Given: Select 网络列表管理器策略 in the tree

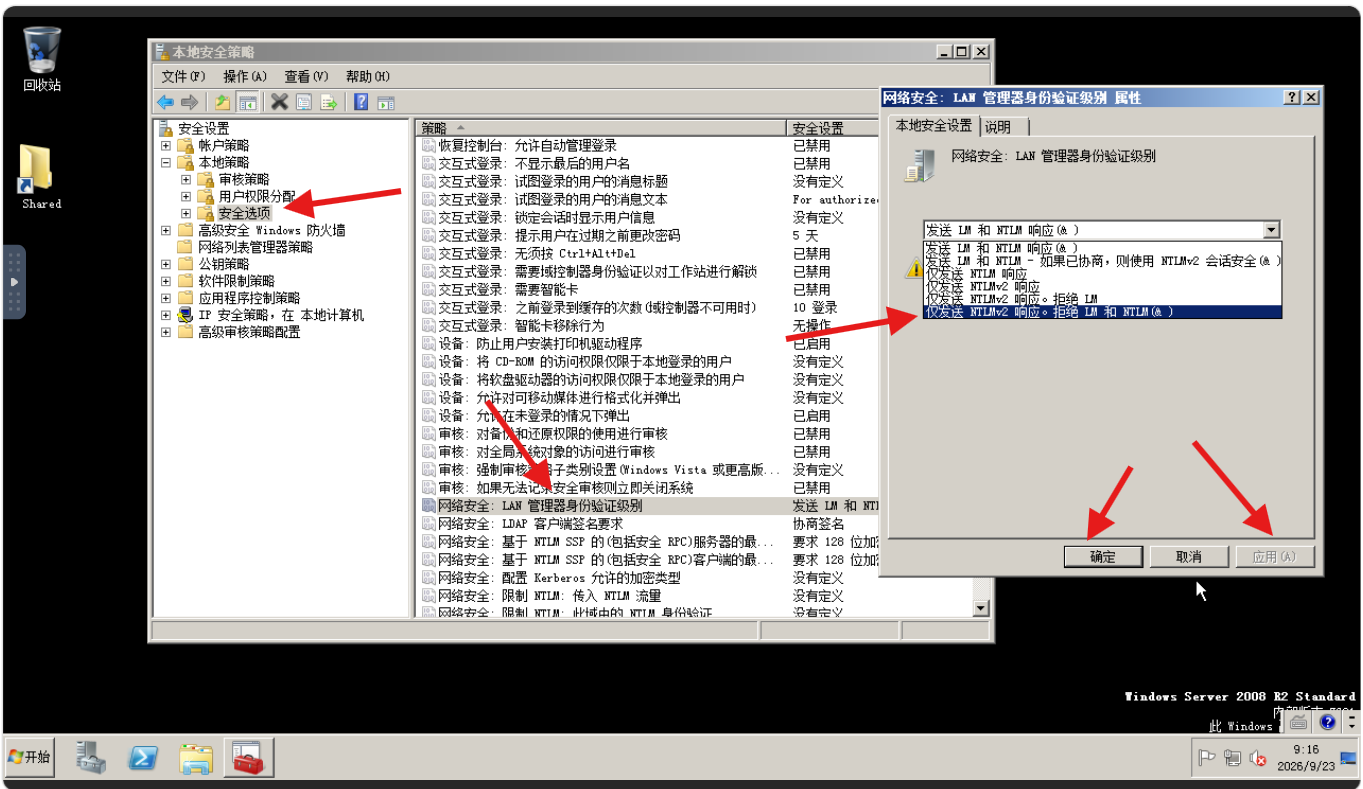Looking at the screenshot, I should [255, 247].
